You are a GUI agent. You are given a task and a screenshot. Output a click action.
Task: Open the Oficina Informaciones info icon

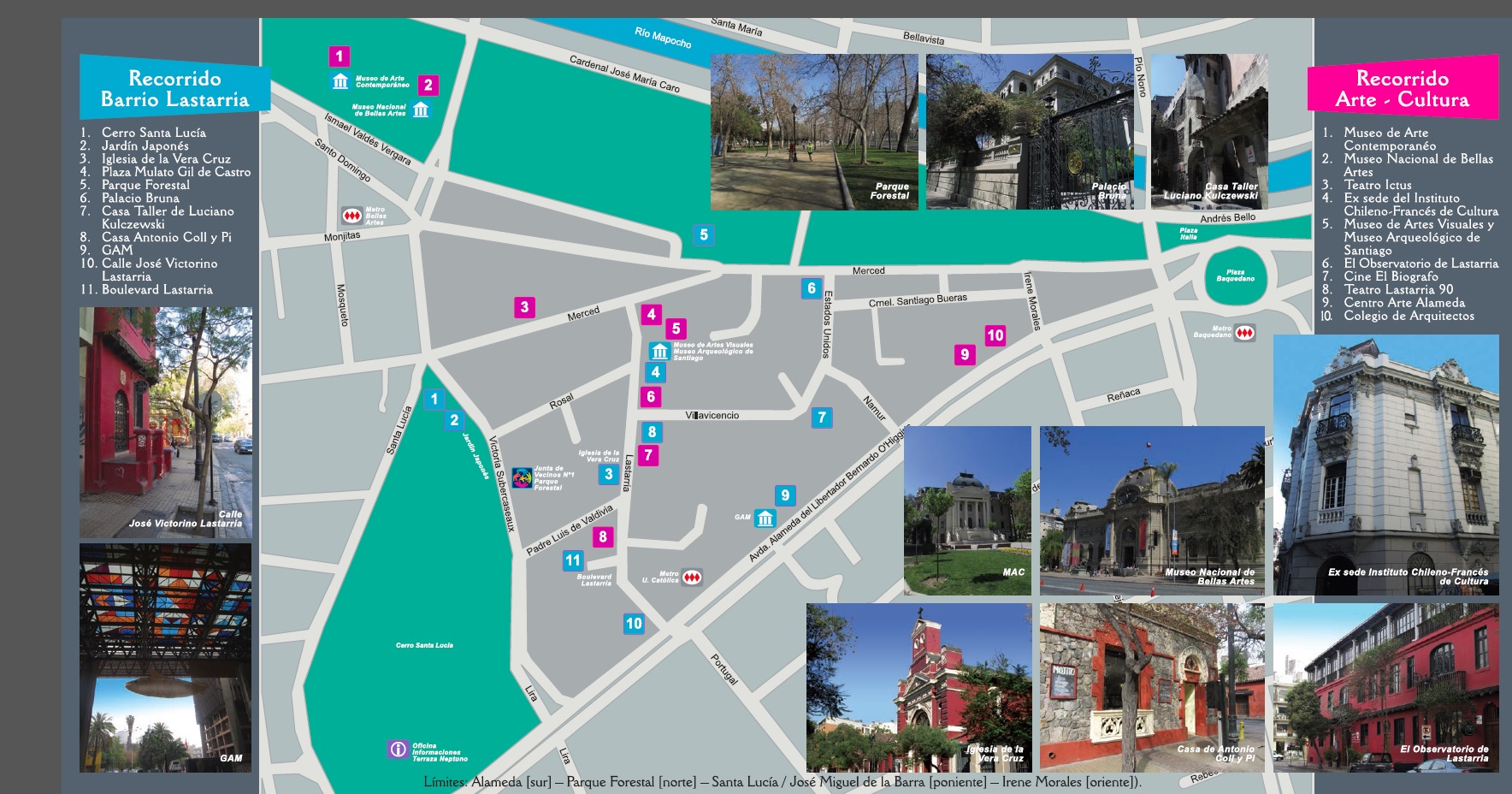pyautogui.click(x=398, y=750)
